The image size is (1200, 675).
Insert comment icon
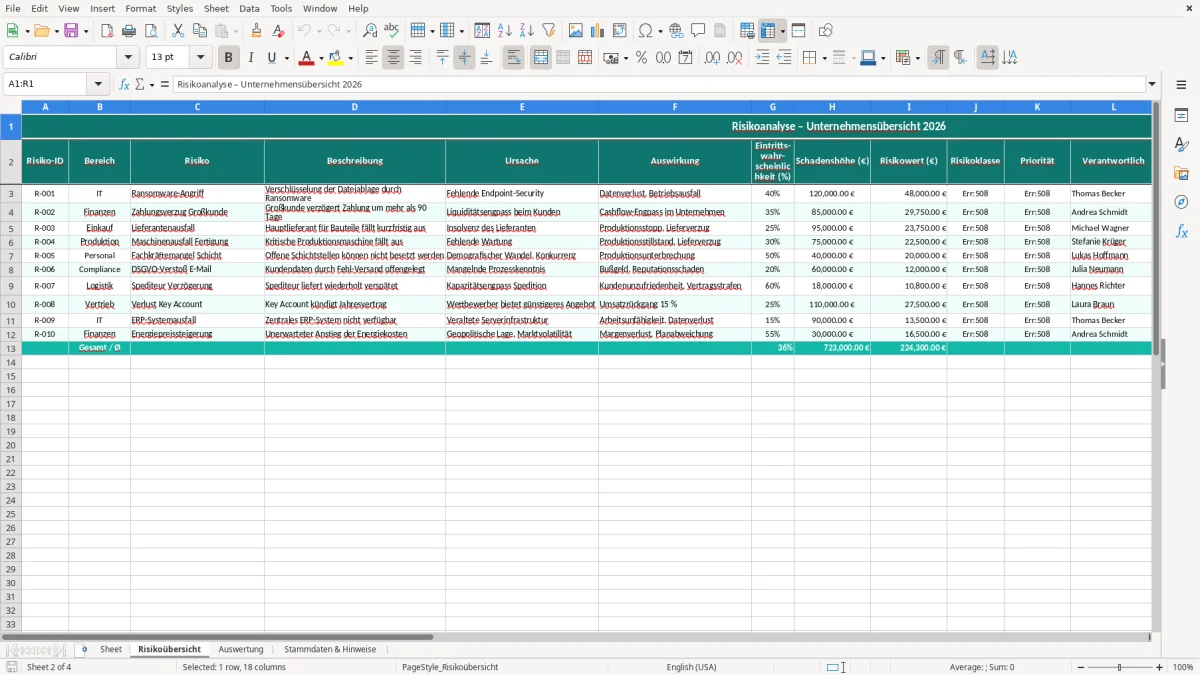pyautogui.click(x=698, y=31)
